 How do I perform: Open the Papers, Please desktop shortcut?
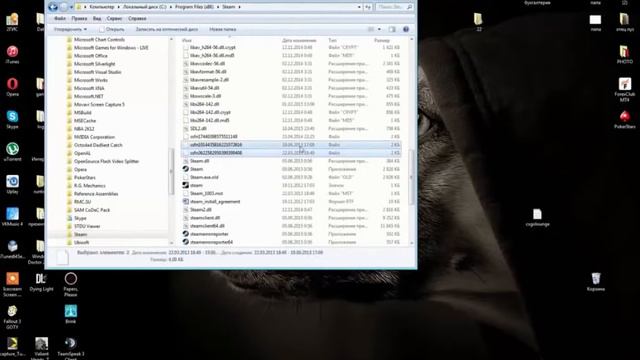click(71, 284)
